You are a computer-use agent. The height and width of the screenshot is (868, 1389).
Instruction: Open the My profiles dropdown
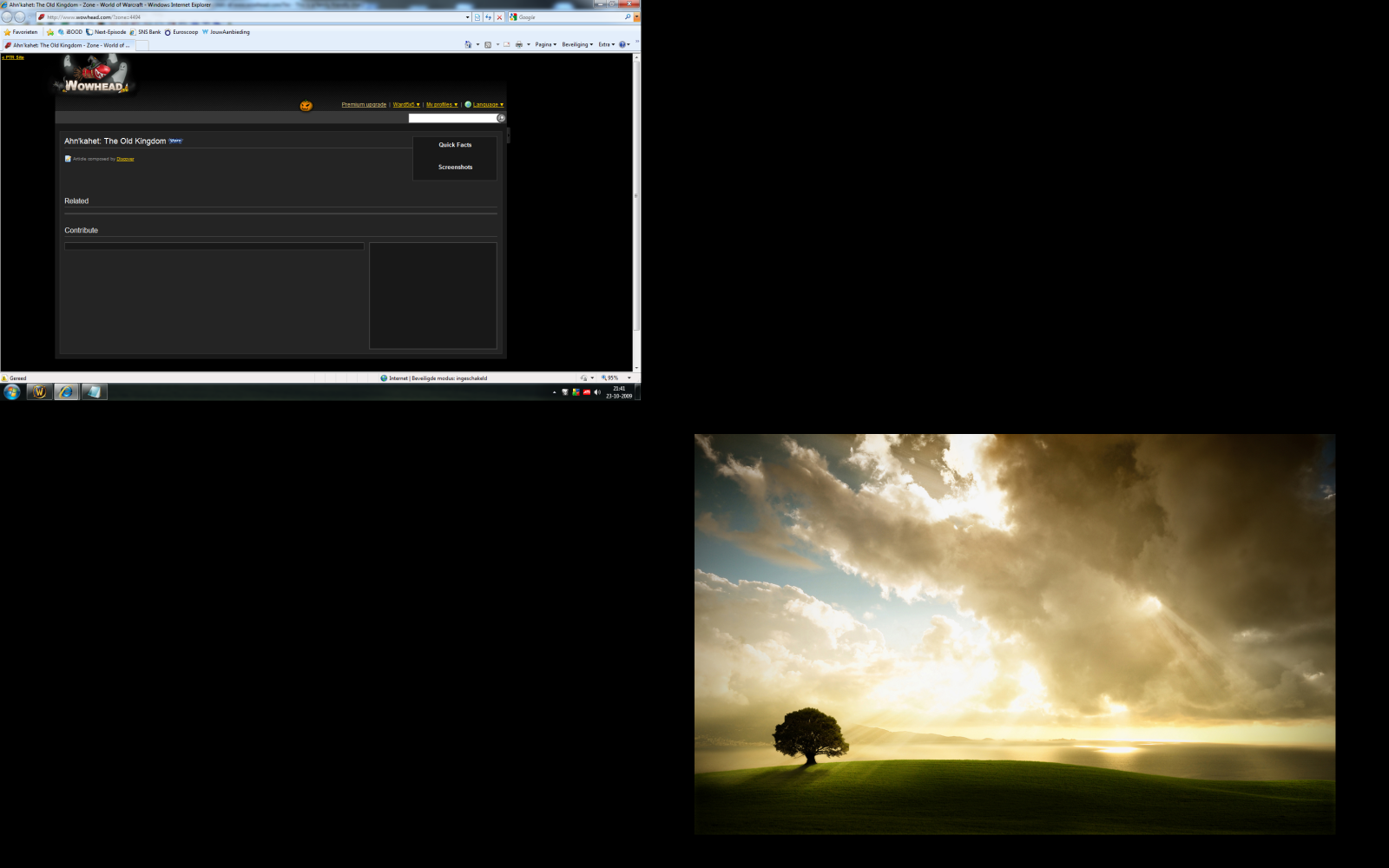click(x=442, y=104)
